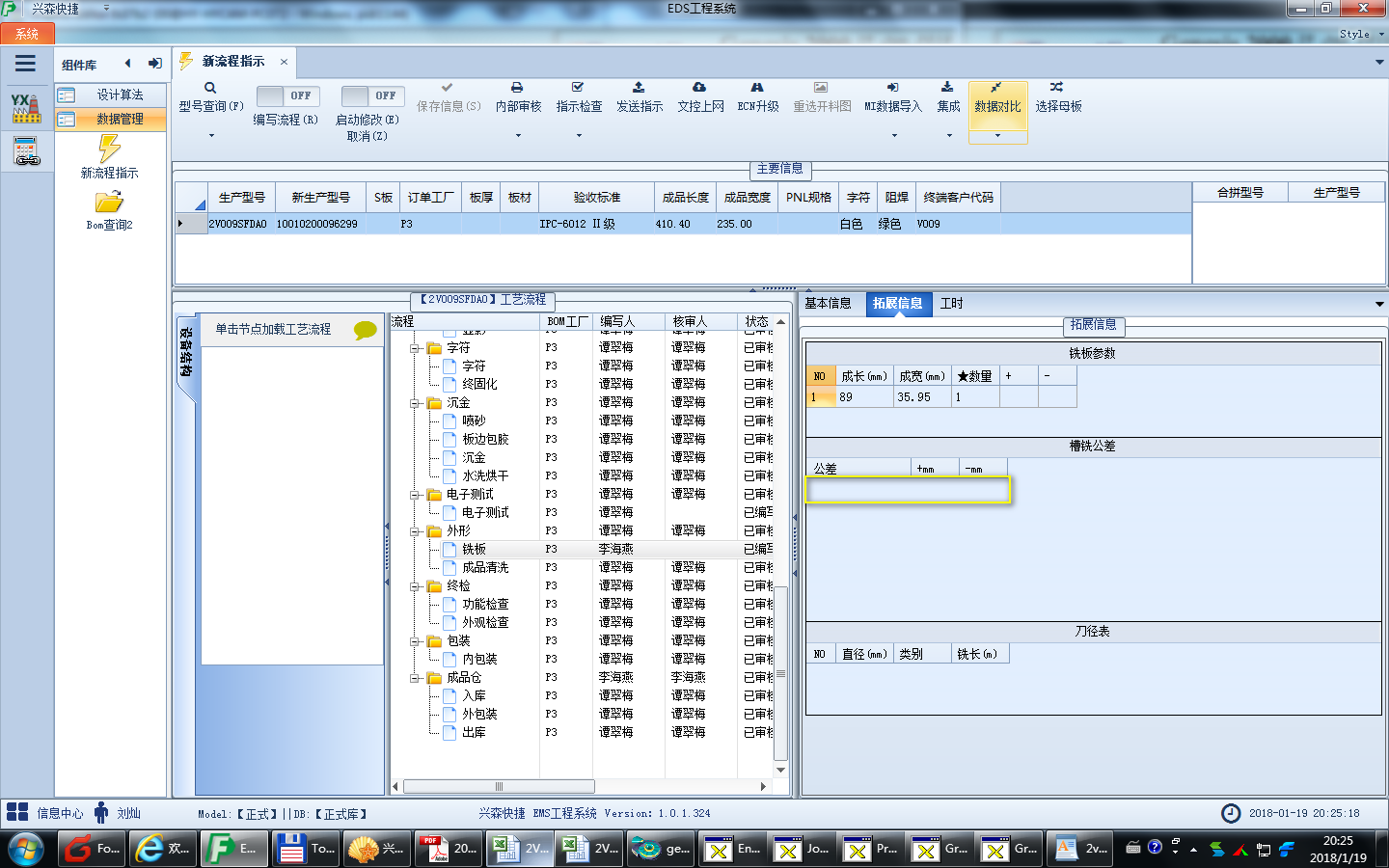Click the empty 公差 input row
This screenshot has height=868, width=1389.
click(x=907, y=490)
